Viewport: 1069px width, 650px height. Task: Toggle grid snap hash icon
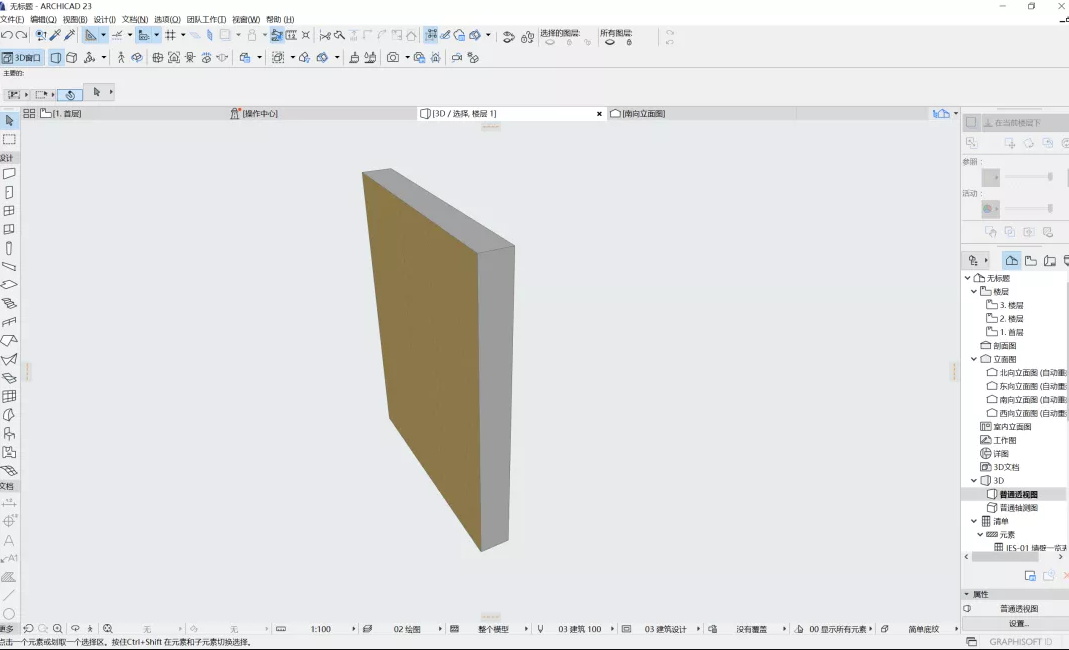(170, 35)
